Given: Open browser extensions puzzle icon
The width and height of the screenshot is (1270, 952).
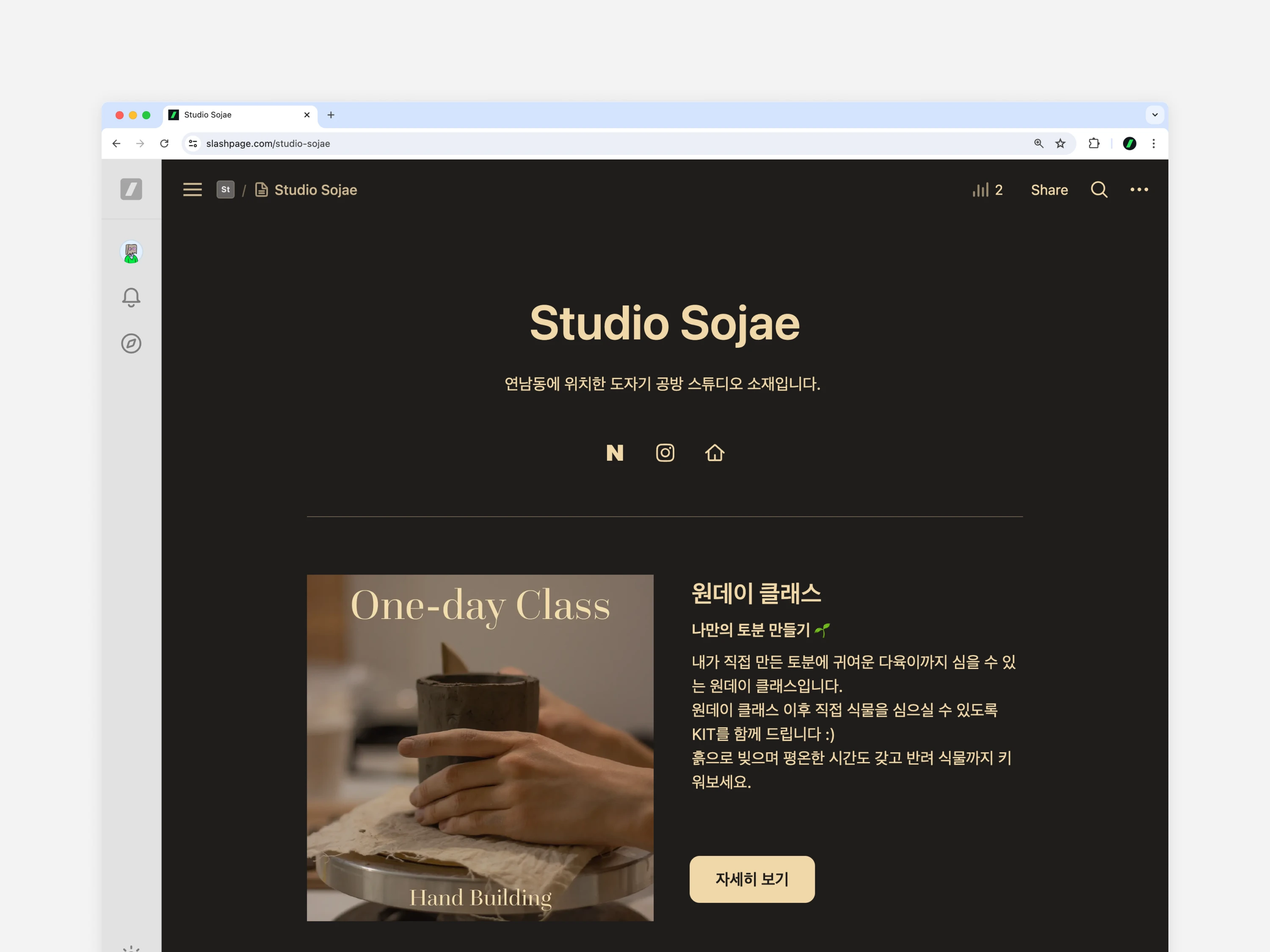Looking at the screenshot, I should (x=1094, y=143).
